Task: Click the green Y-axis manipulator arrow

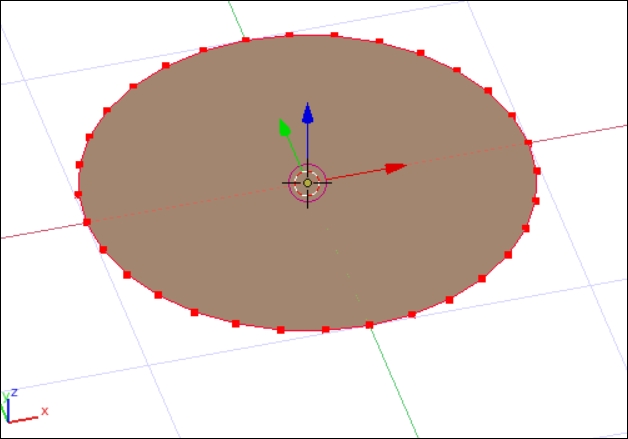Action: coord(284,127)
